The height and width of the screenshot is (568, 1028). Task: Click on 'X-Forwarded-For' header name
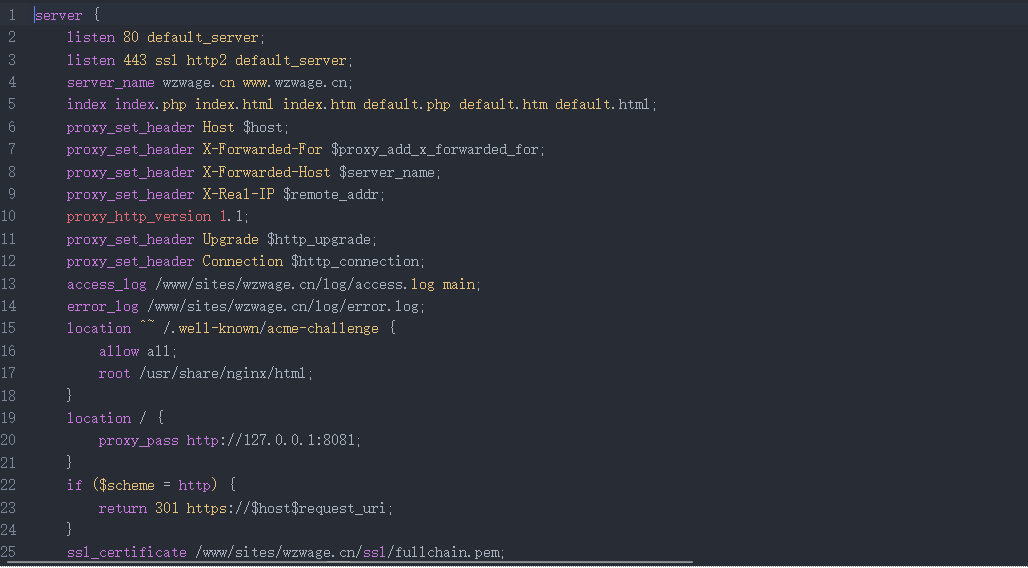pyautogui.click(x=262, y=150)
